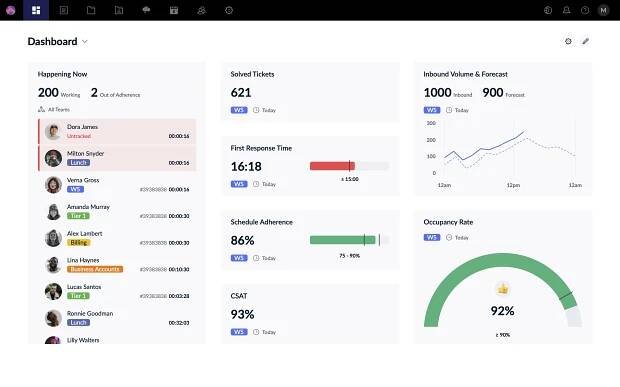Click Tier 1 tag under Amanda Murray
Image resolution: width=620 pixels, height=387 pixels.
point(78,216)
